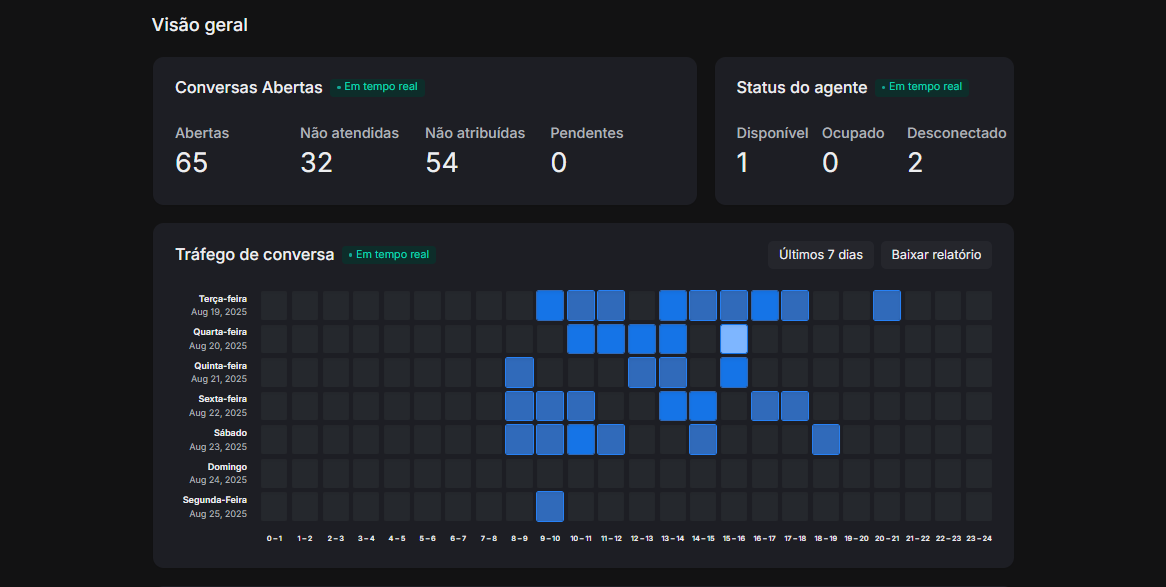Click the Em tempo real badge beside Status do agente
Screen dimensions: 1166x587
coord(922,87)
